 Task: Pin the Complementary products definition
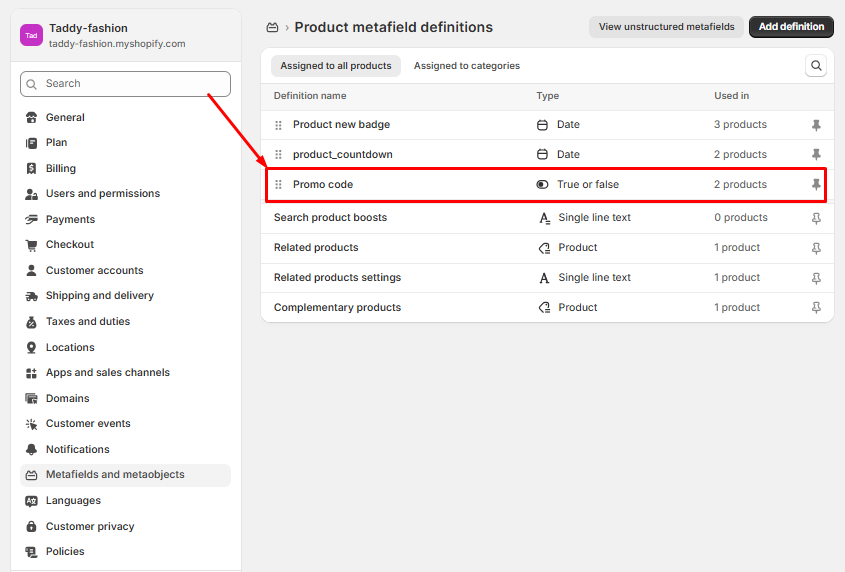[816, 308]
